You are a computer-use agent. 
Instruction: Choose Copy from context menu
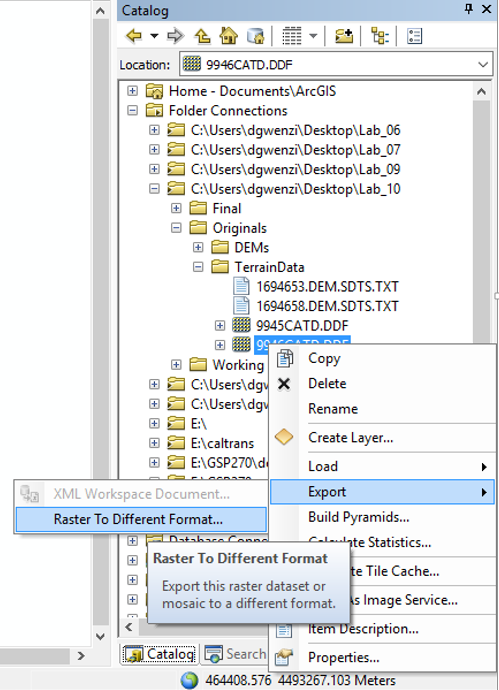click(324, 358)
